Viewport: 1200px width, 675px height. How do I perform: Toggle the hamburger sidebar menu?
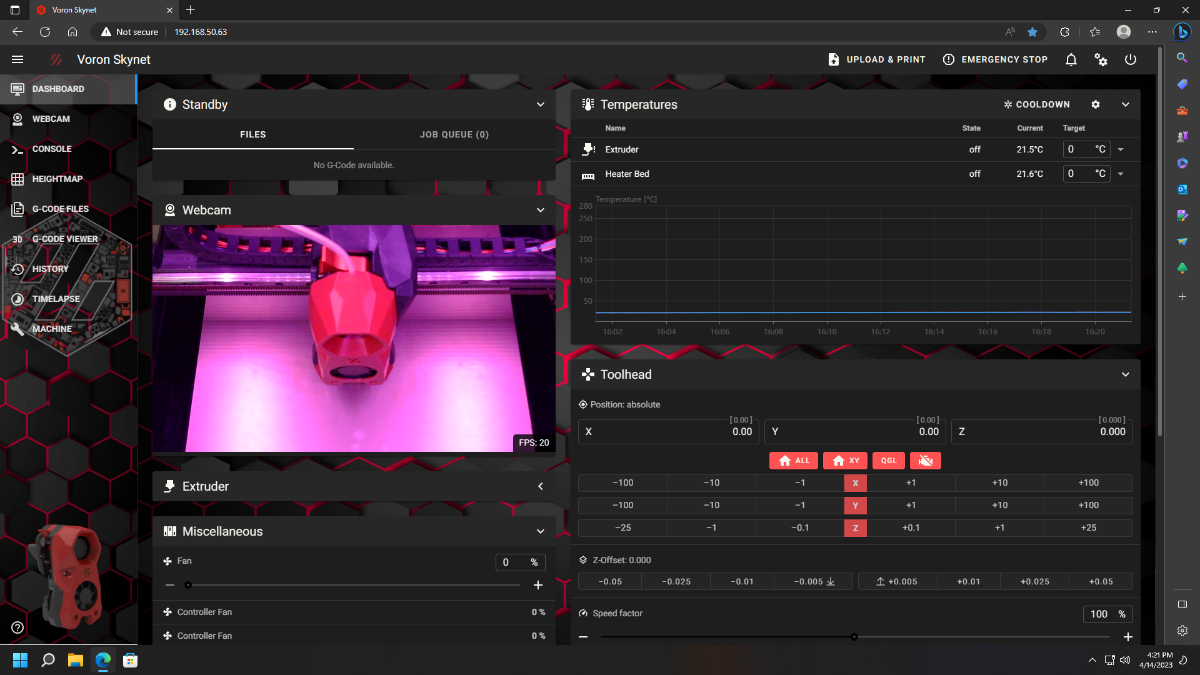(x=17, y=60)
